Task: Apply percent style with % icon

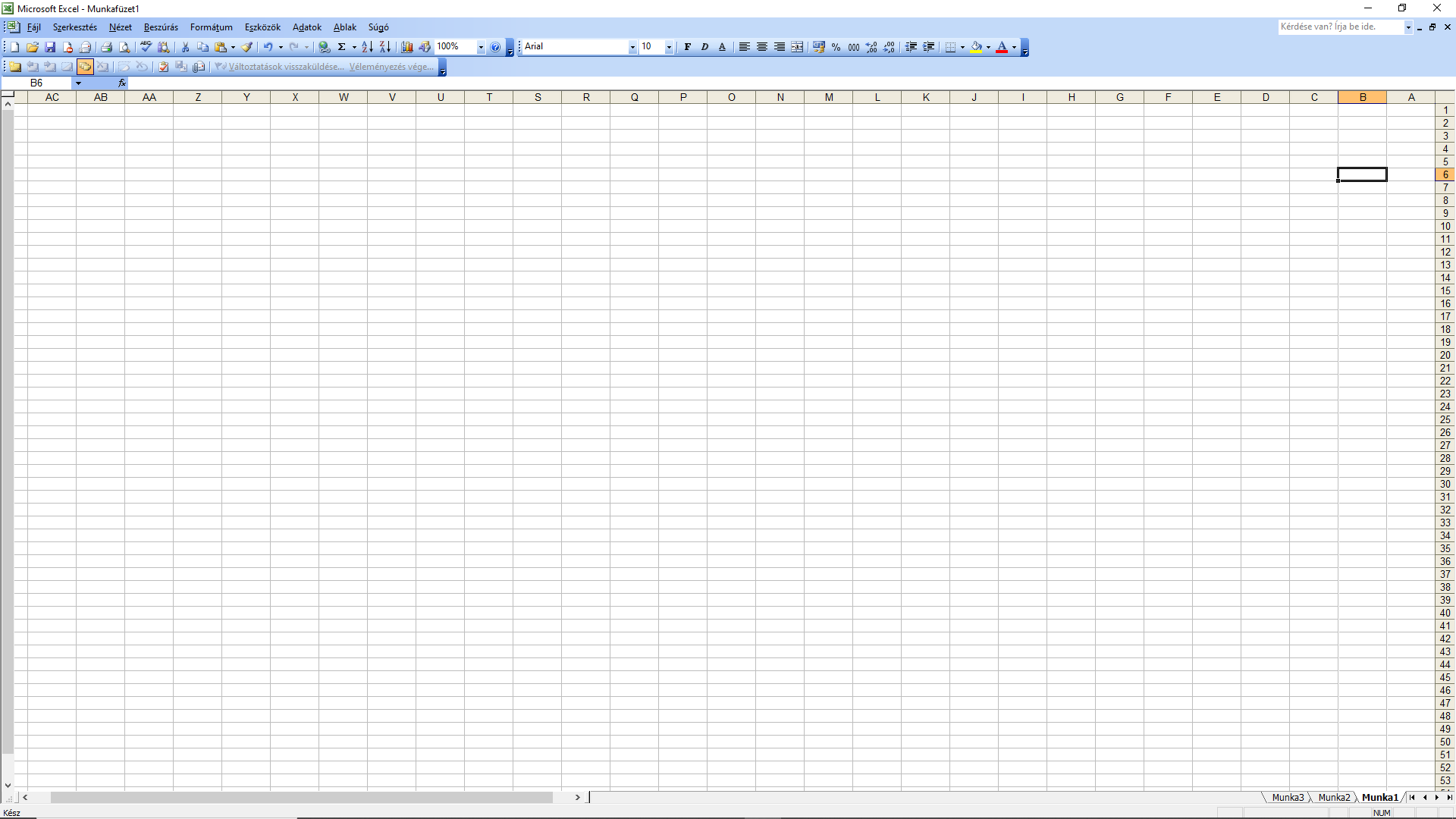Action: point(836,47)
